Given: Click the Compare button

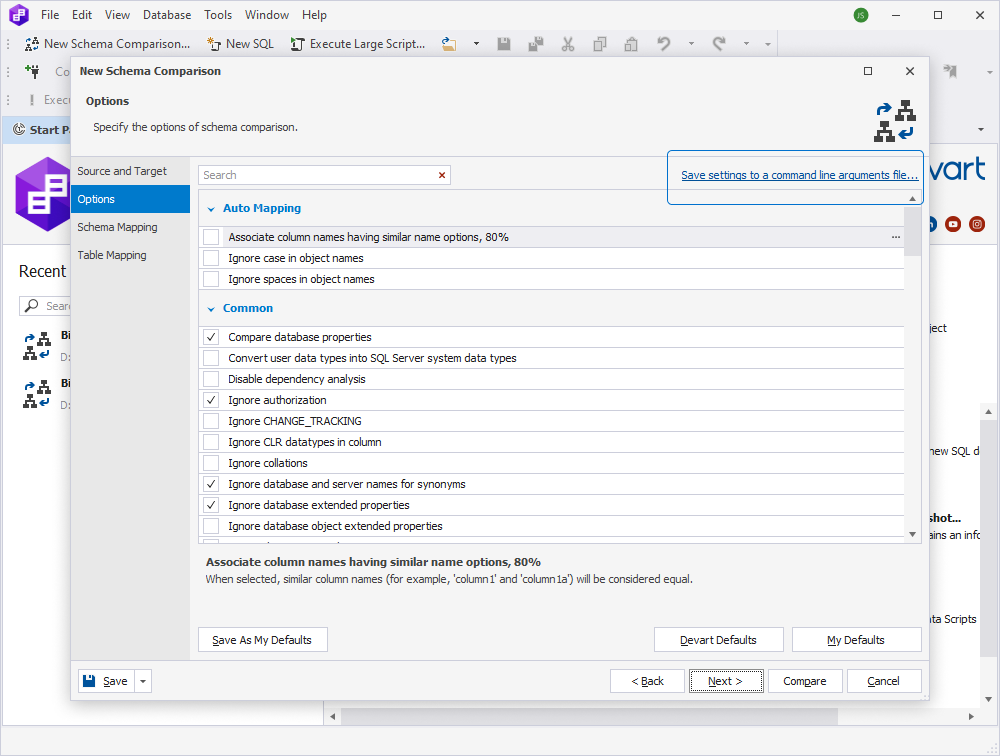Looking at the screenshot, I should 805,681.
